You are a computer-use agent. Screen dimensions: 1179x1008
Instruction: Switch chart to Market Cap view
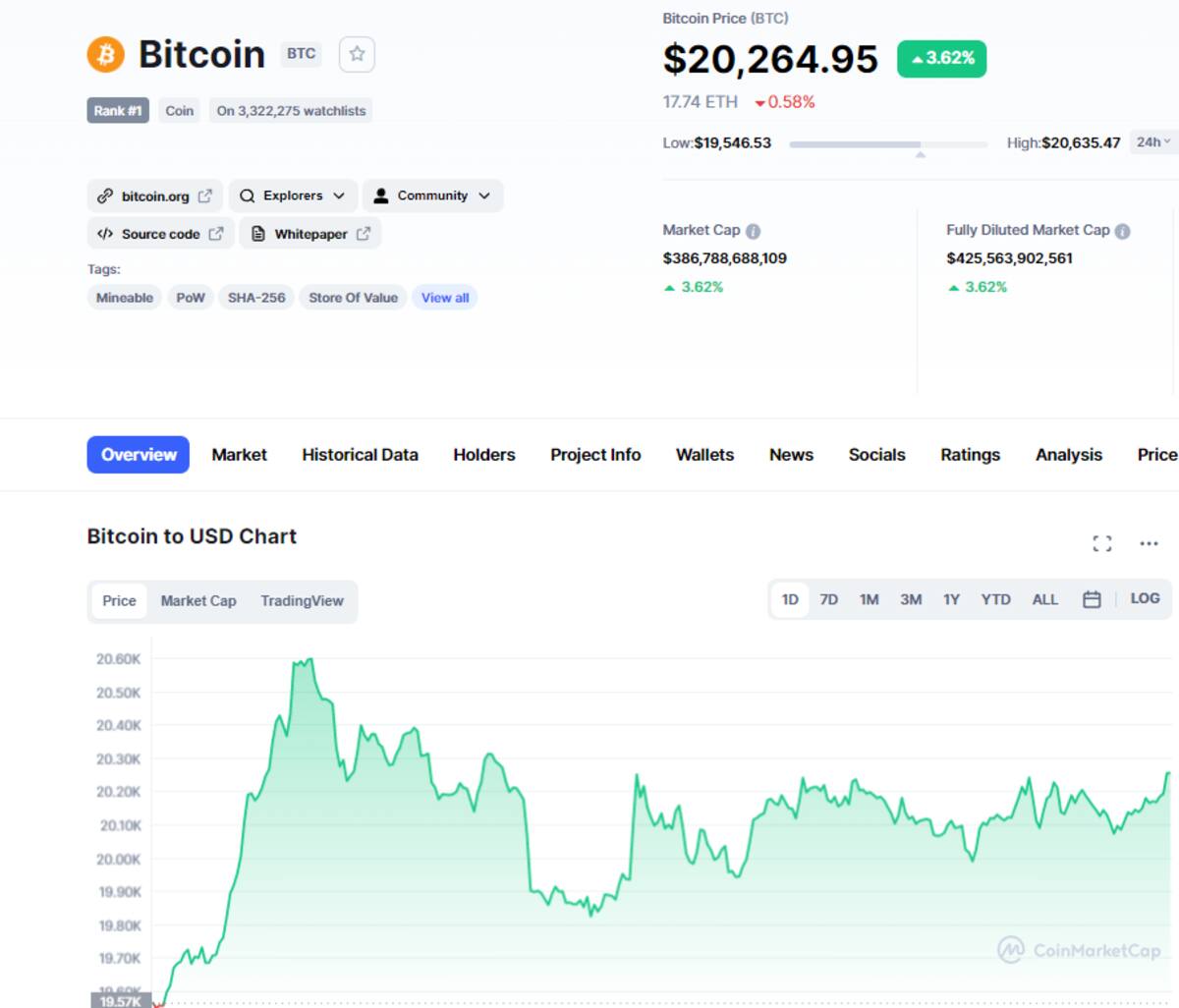tap(198, 600)
